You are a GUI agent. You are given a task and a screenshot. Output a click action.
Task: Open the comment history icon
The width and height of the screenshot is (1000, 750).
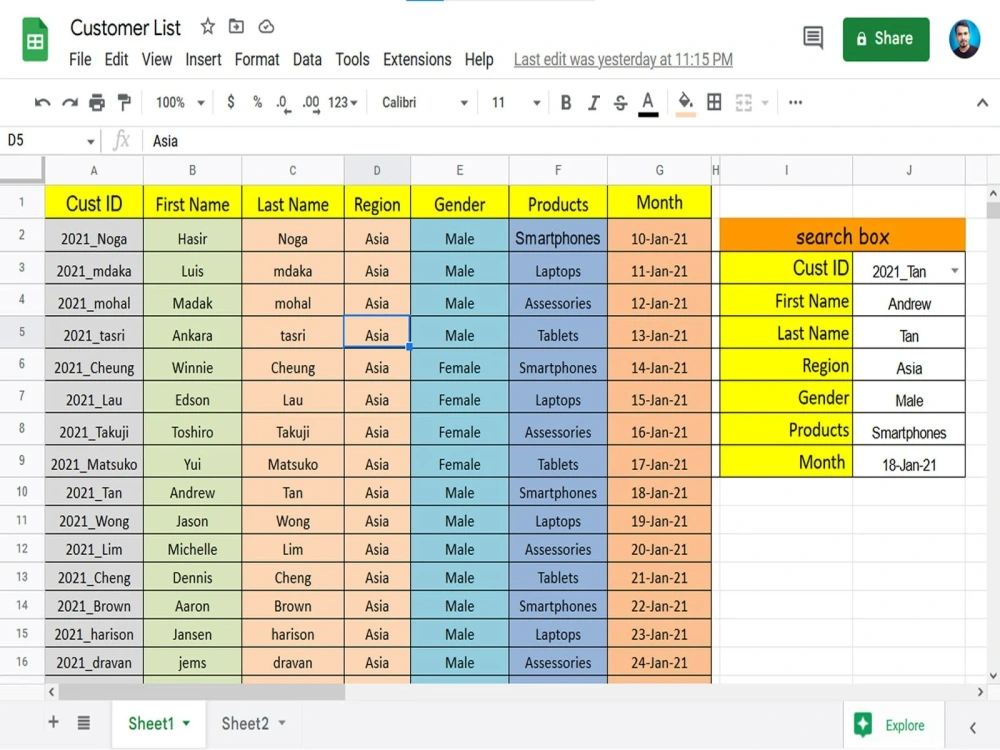(812, 38)
